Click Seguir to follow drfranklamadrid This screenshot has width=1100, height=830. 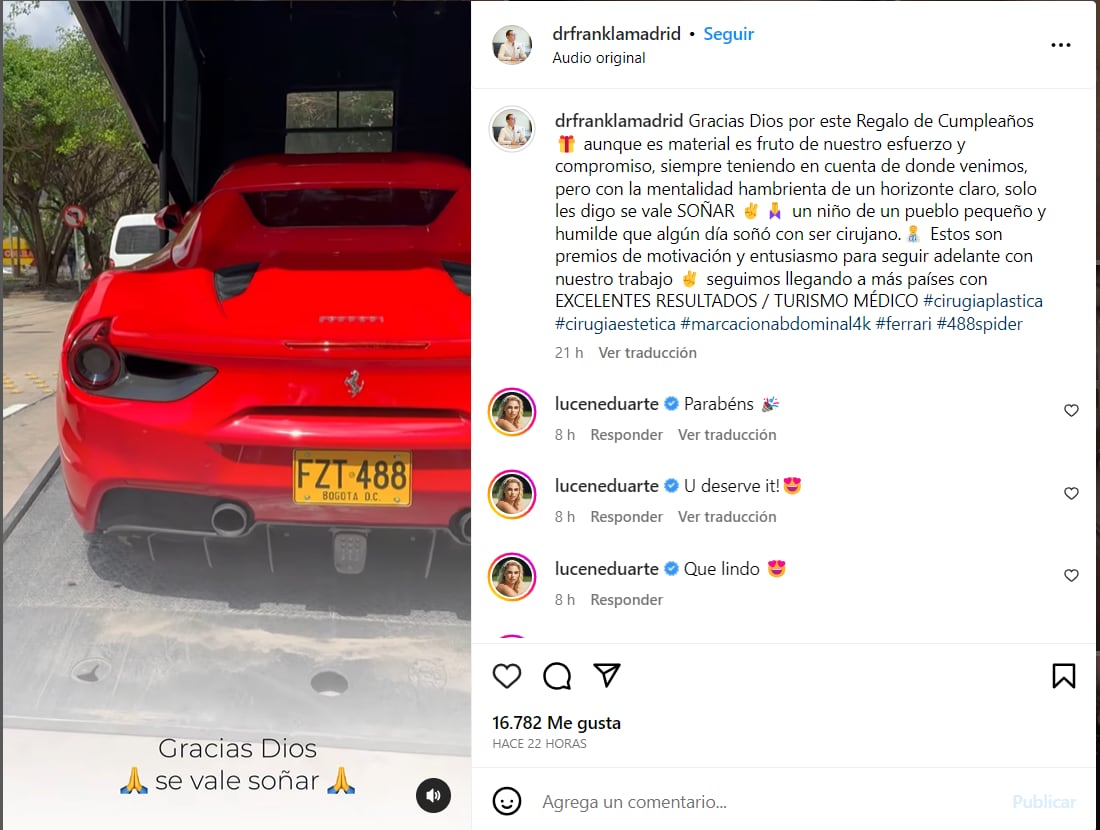pos(728,34)
